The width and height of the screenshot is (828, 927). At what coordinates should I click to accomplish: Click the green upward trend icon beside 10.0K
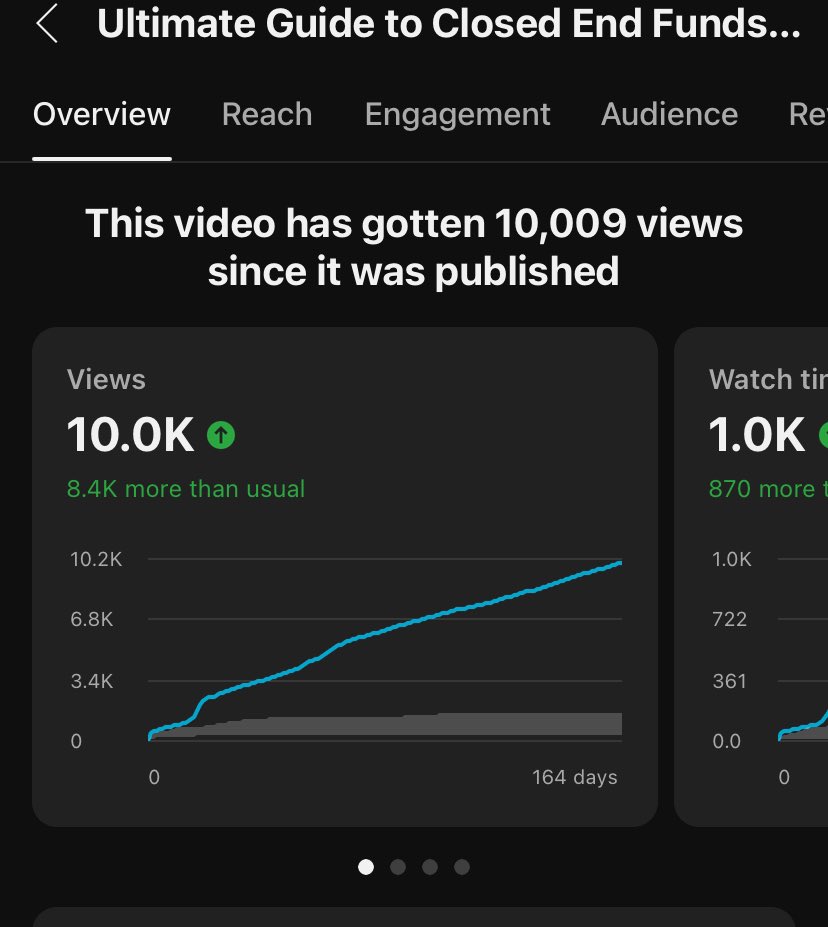[222, 434]
